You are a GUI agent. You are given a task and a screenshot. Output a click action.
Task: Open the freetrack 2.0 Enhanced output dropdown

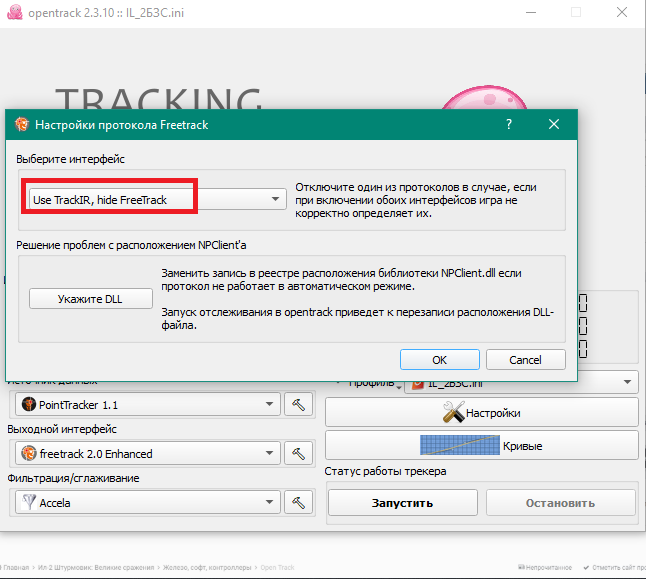click(x=148, y=453)
